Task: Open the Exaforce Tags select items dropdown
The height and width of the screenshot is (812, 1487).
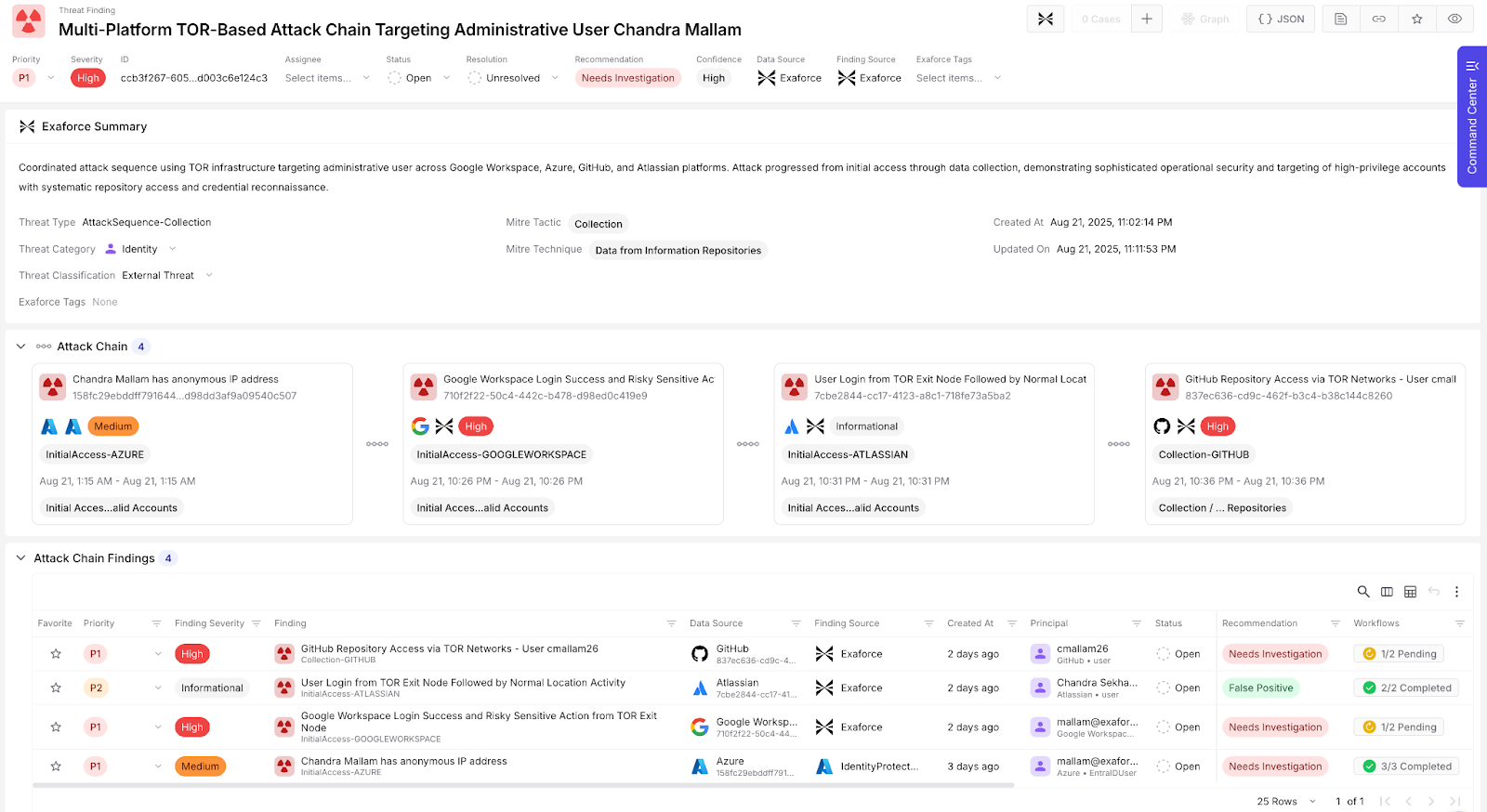Action: tap(958, 78)
